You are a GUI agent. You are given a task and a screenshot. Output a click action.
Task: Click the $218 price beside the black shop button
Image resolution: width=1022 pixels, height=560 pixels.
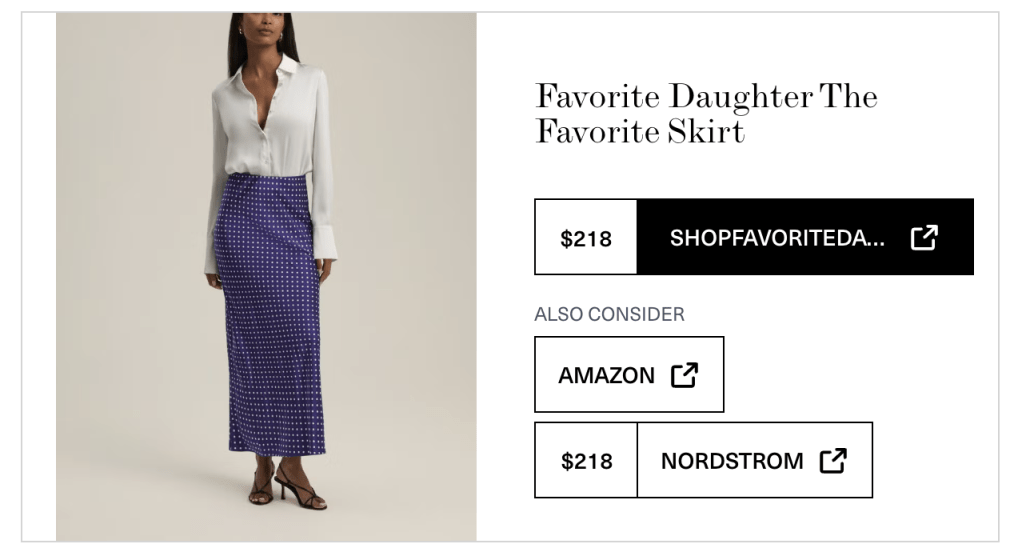coord(586,238)
